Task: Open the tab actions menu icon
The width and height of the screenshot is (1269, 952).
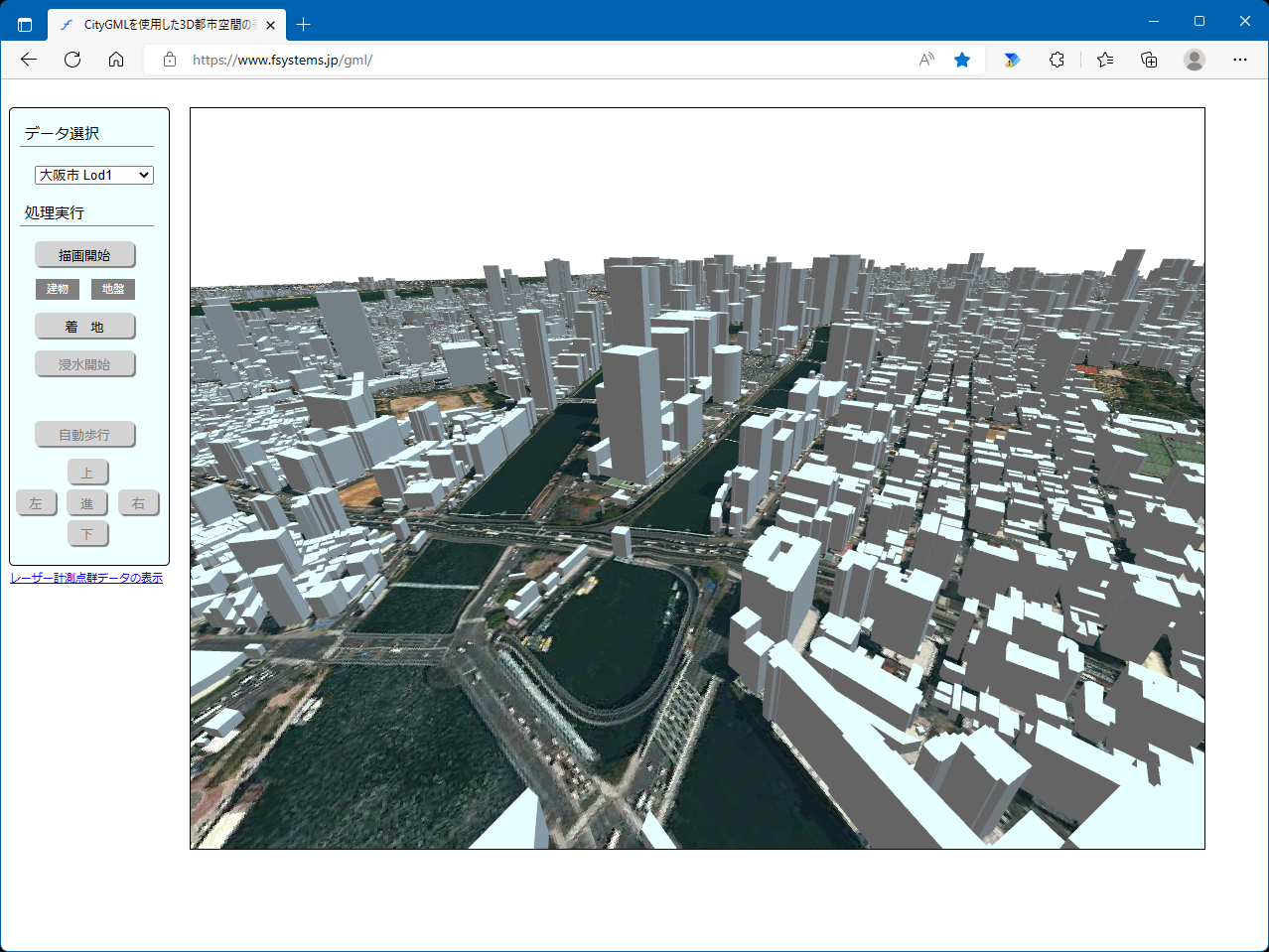Action: pyautogui.click(x=25, y=25)
